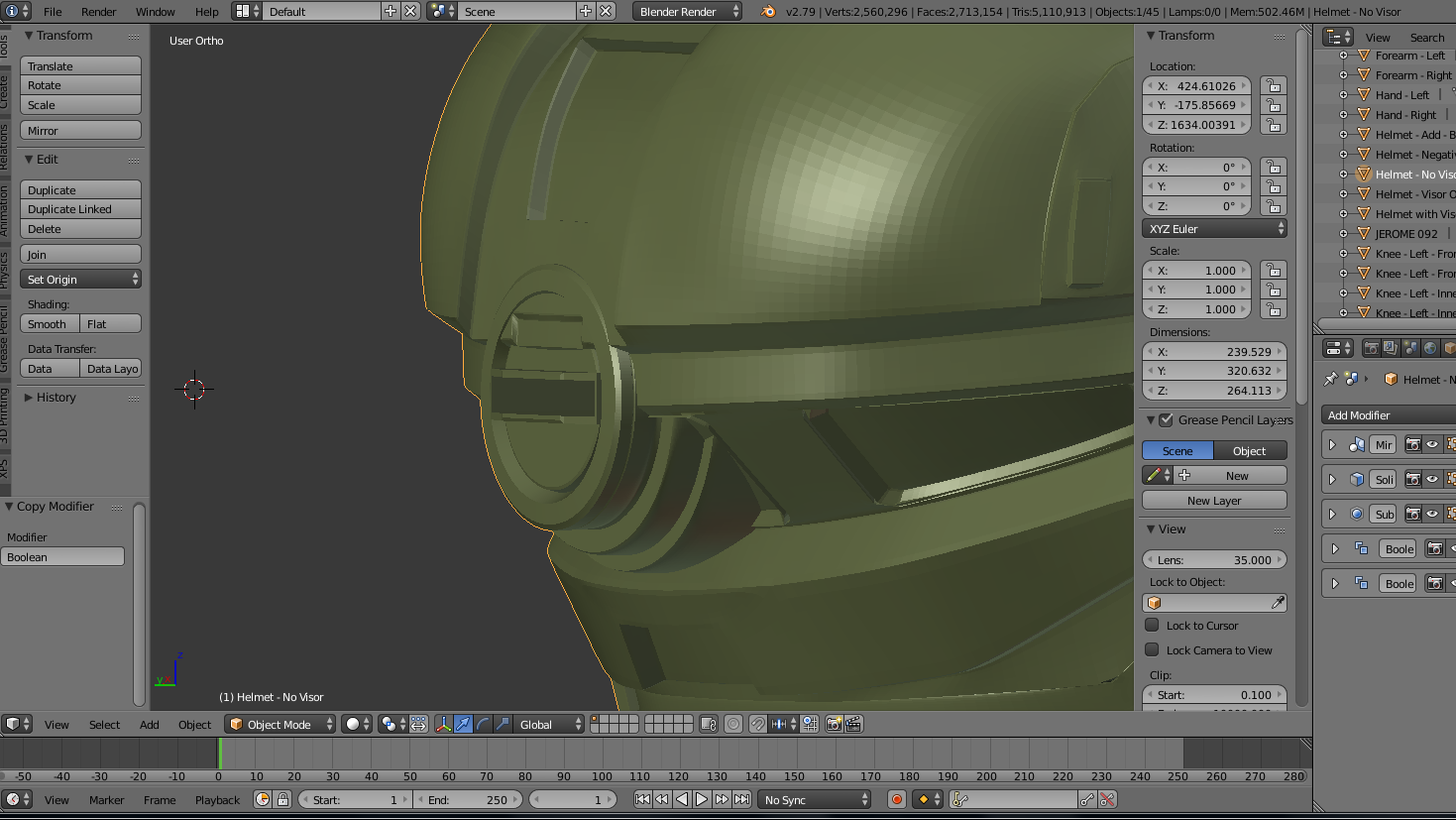Toggle the 3D manipulator axes icon

pyautogui.click(x=443, y=725)
